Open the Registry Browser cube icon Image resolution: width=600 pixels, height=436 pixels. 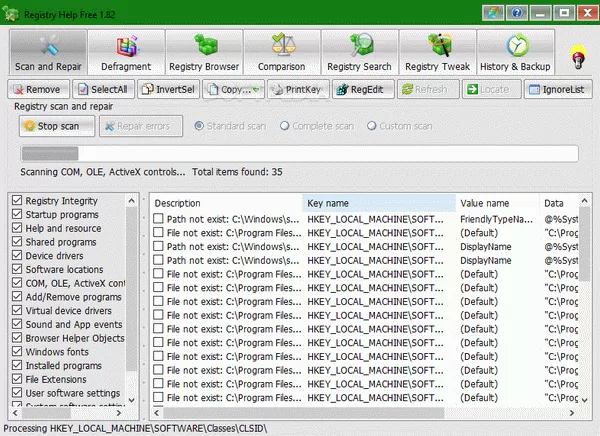(205, 45)
